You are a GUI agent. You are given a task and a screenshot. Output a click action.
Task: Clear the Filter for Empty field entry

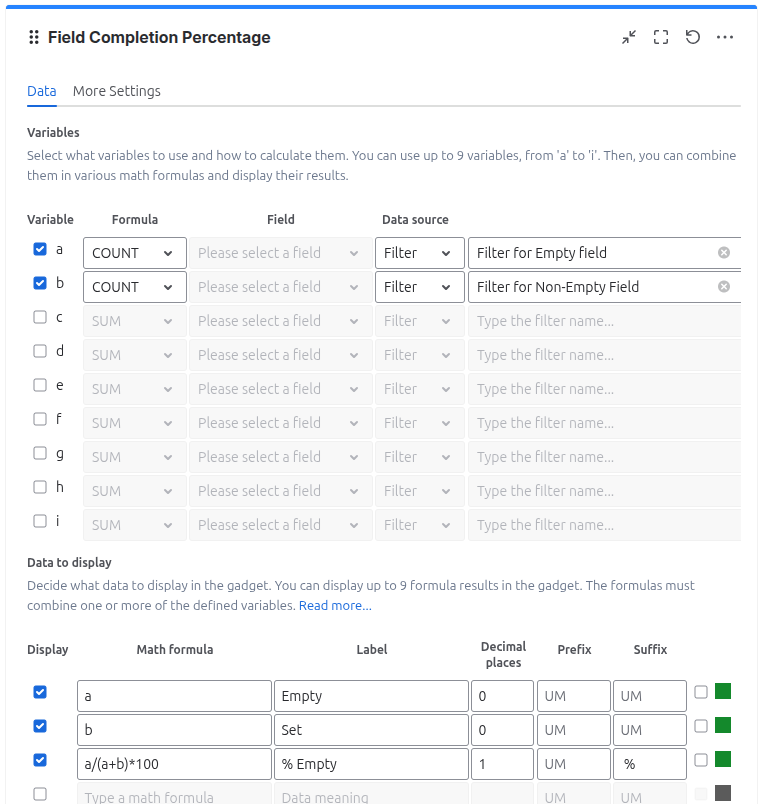724,253
